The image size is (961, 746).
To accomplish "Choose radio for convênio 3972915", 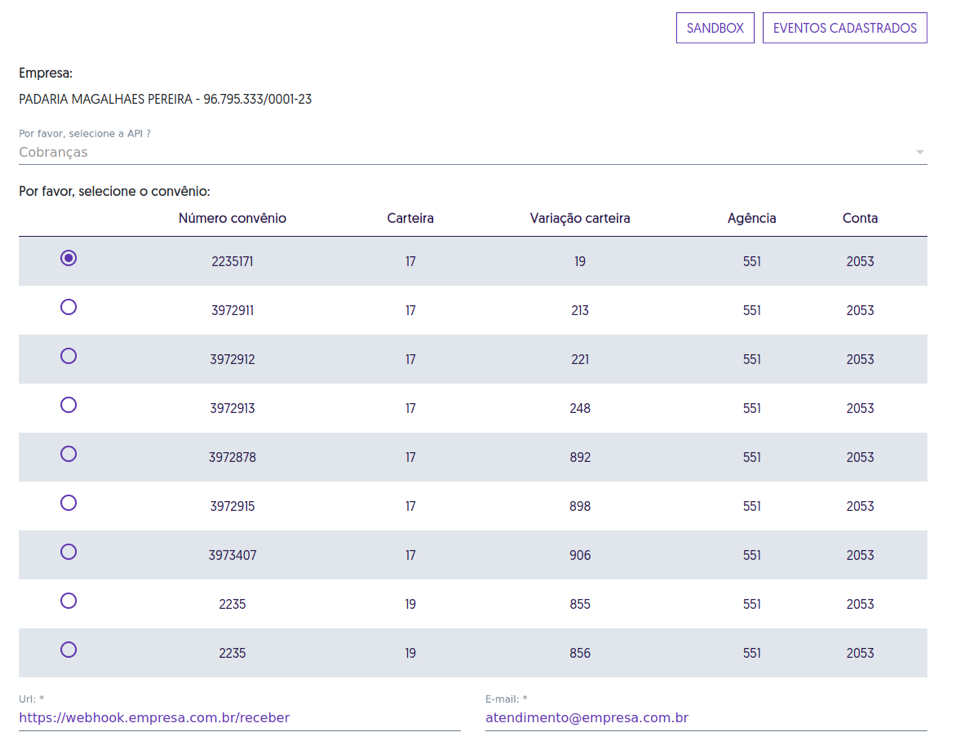I will 69,503.
